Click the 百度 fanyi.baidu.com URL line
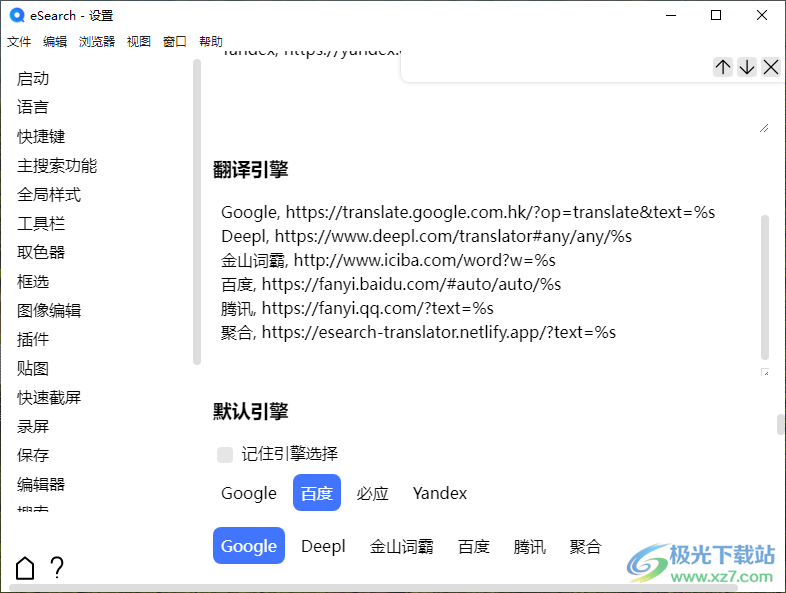This screenshot has width=786, height=593. coord(391,284)
